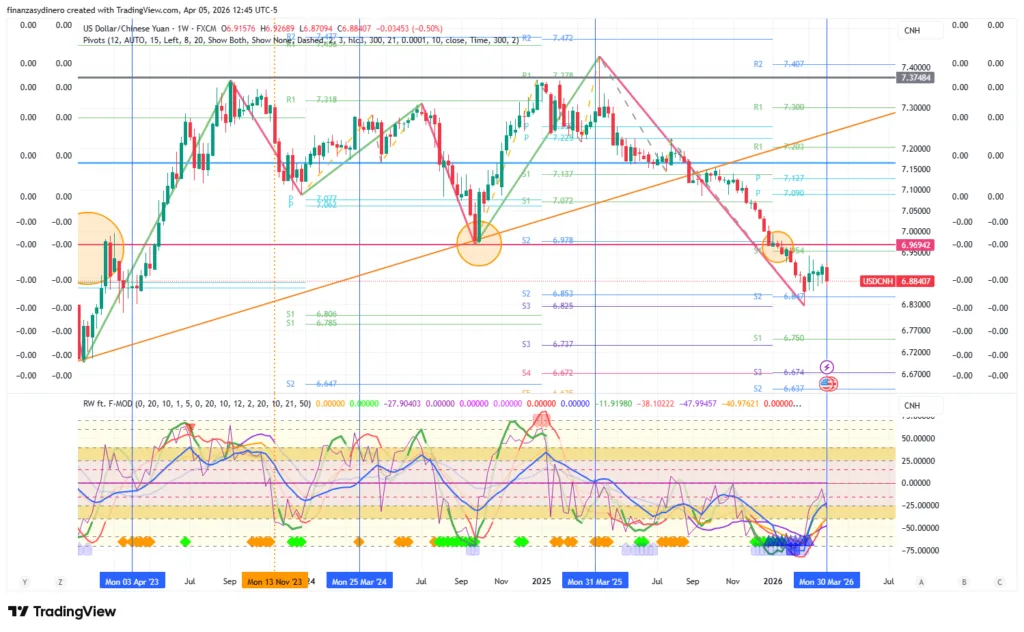Click the orange Mon 13 Nov '23 date marker
The height and width of the screenshot is (632, 1024).
click(x=273, y=581)
